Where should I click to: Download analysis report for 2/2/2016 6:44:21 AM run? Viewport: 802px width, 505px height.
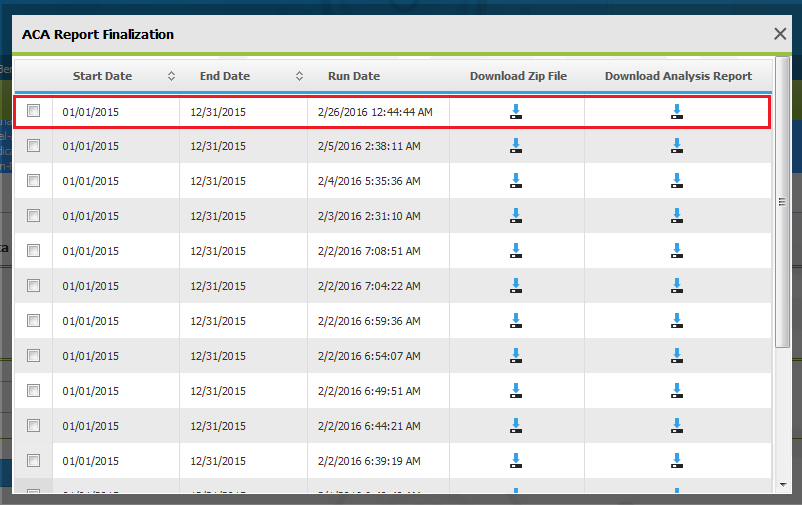(677, 426)
